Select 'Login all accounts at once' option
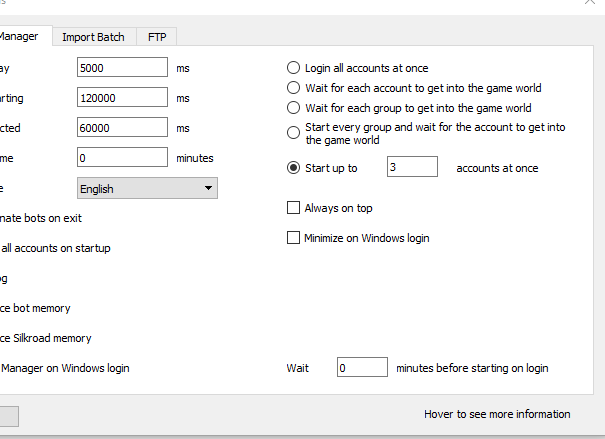Viewport: 605px width, 439px height. point(293,68)
